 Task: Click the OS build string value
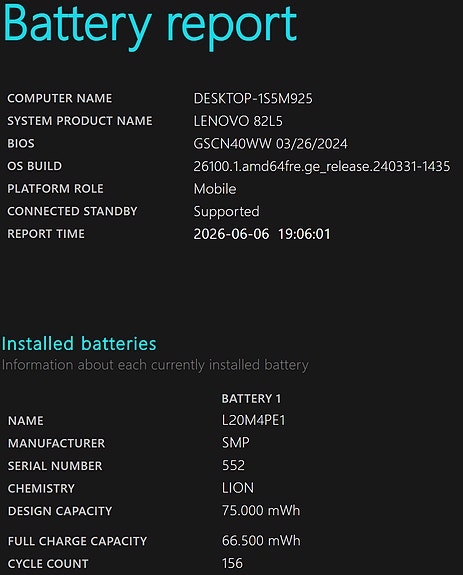pos(322,166)
